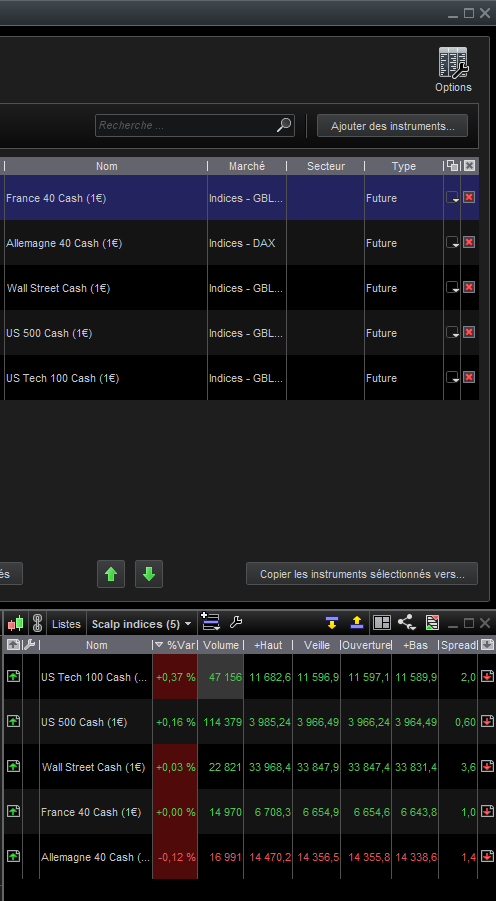This screenshot has height=901, width=496.
Task: Open copy dropdown for US Tech 100 Cash row
Action: coord(452,377)
